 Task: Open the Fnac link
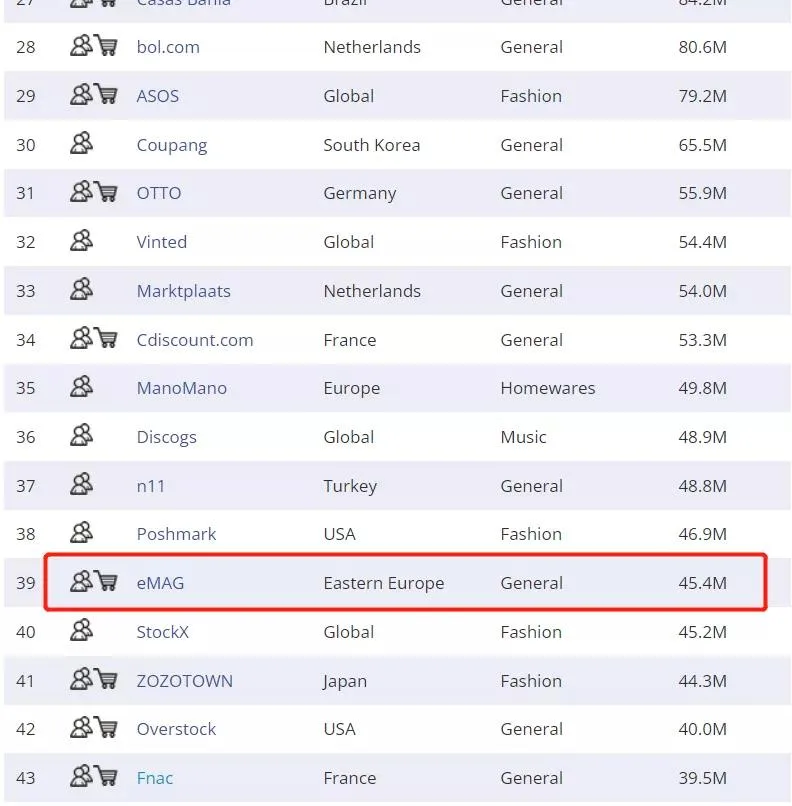click(x=155, y=778)
